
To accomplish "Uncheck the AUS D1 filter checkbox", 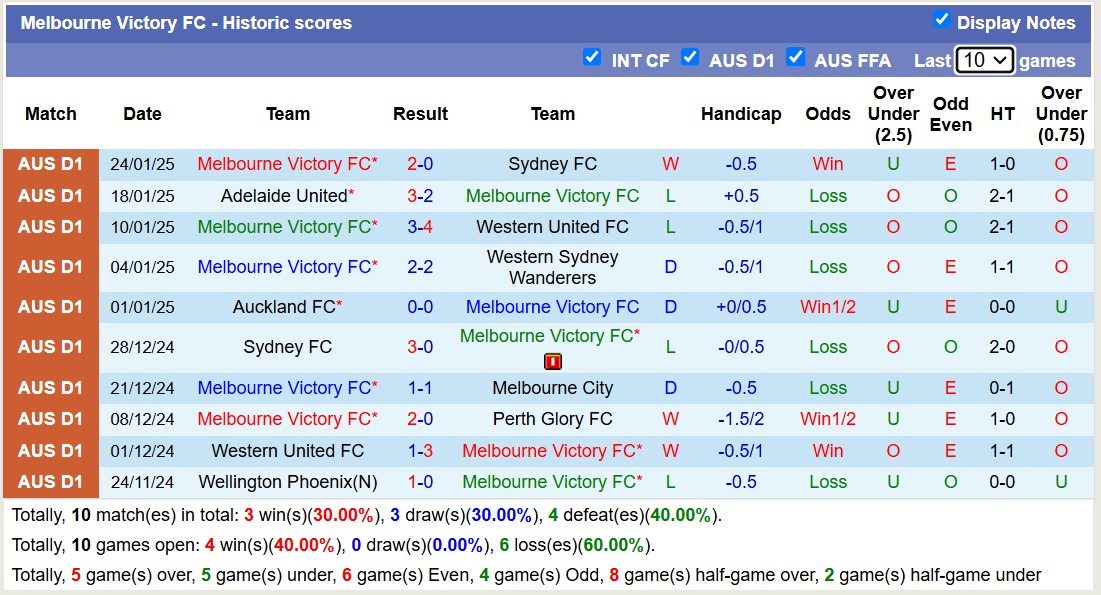I will point(691,58).
